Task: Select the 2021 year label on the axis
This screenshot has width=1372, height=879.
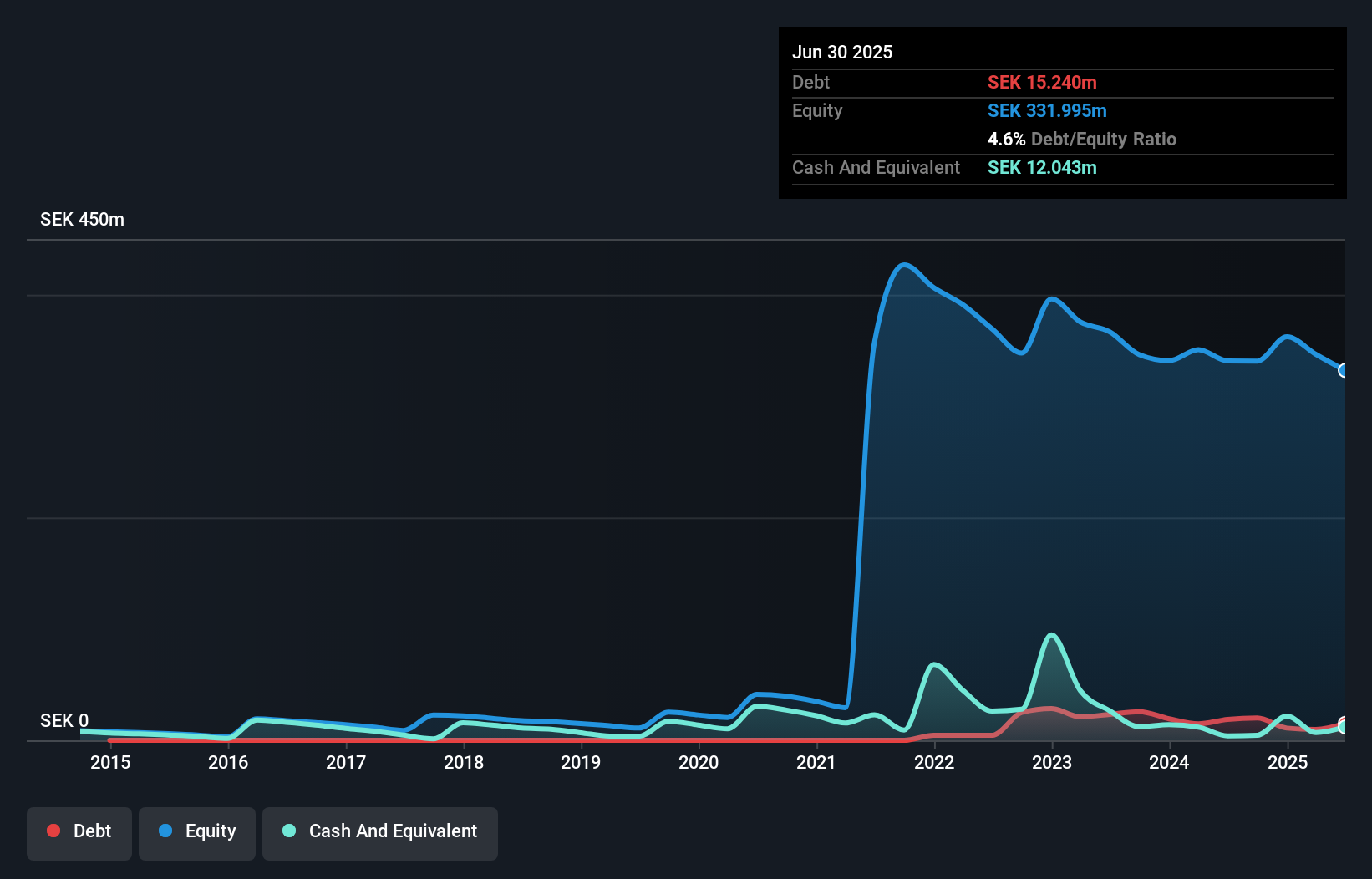Action: (816, 762)
